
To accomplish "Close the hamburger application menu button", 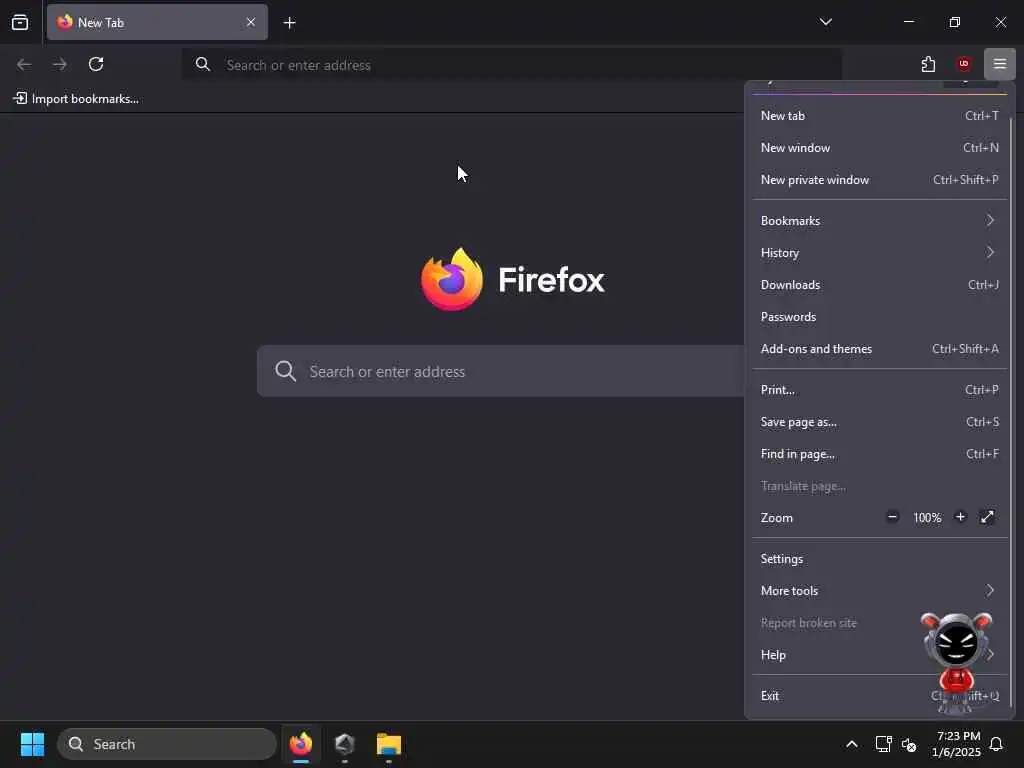I will (x=999, y=64).
